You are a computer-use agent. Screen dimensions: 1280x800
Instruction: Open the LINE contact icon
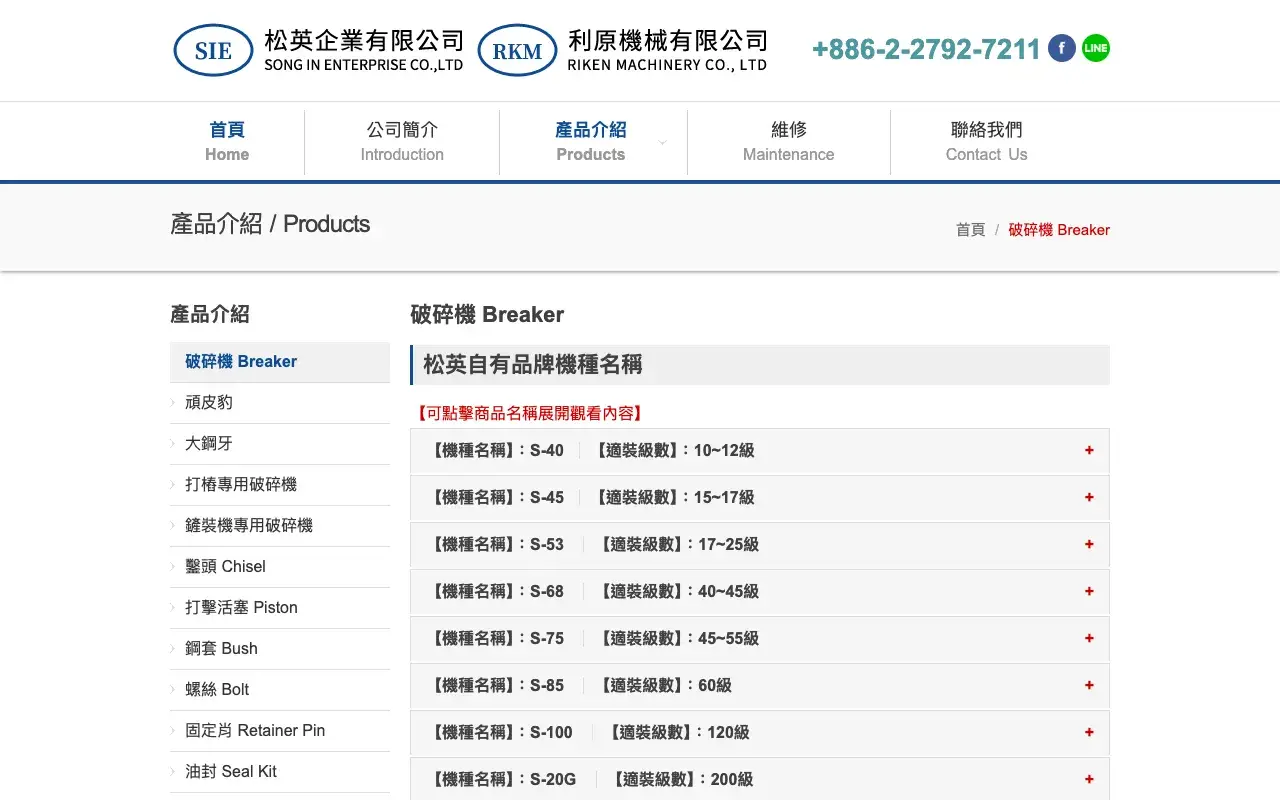tap(1096, 48)
